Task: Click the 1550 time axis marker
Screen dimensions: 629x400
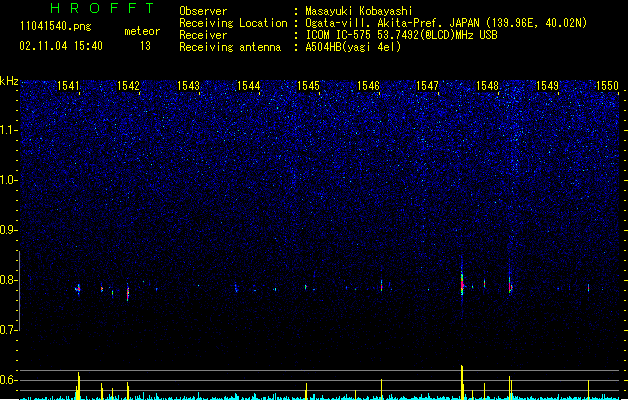Action: pyautogui.click(x=607, y=86)
